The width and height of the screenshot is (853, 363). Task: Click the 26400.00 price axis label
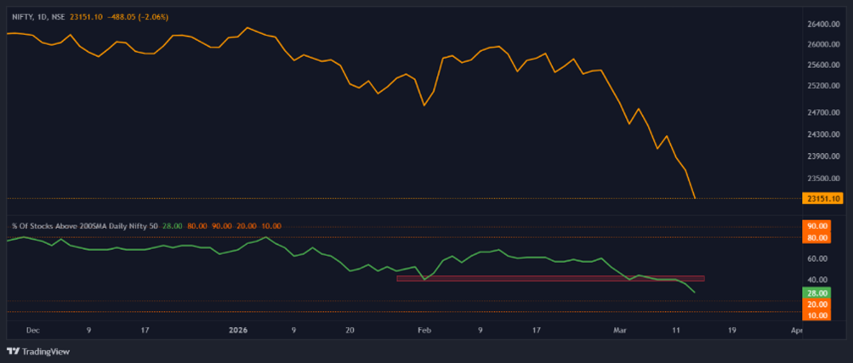[823, 24]
